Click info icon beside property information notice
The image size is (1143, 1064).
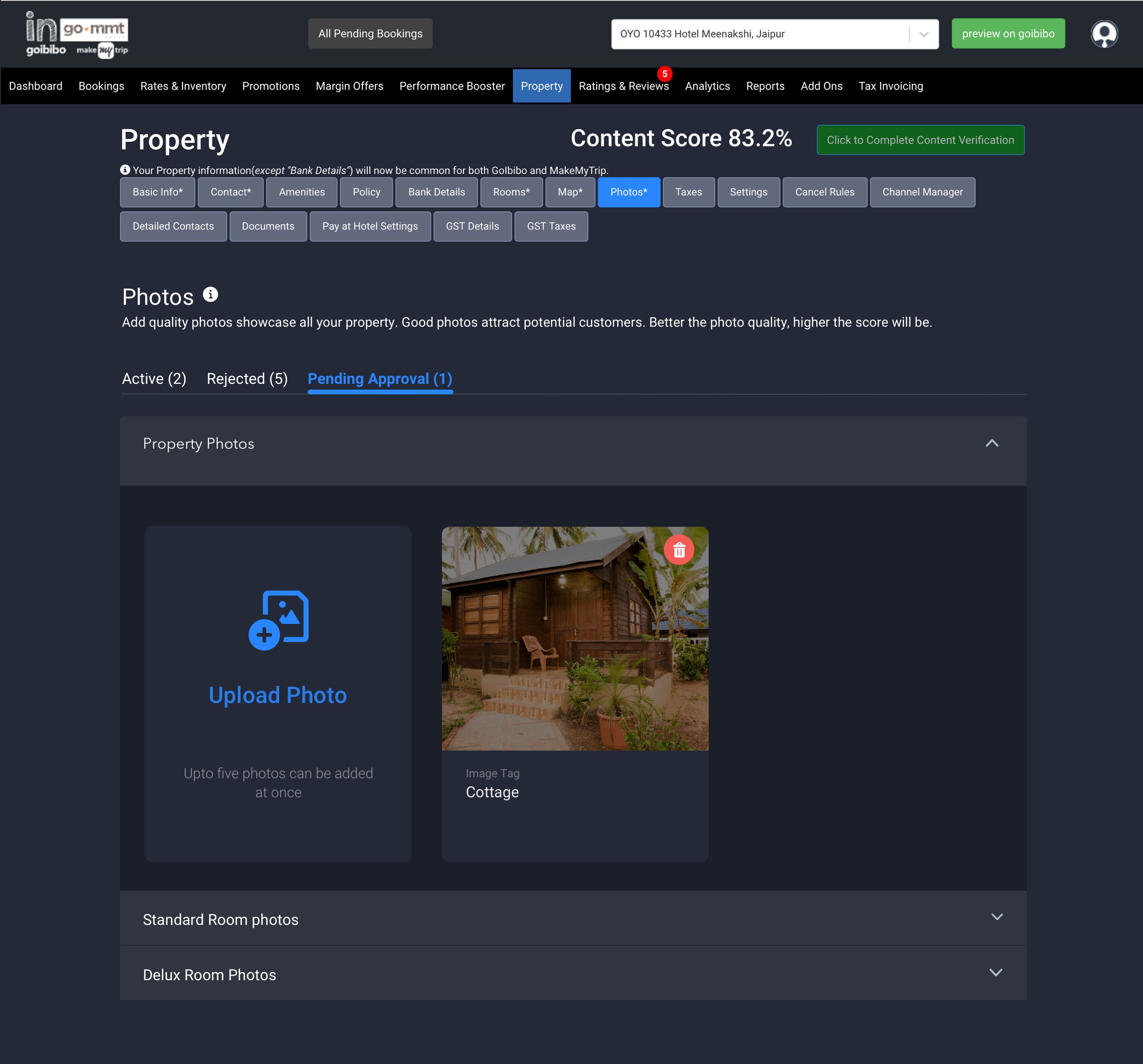point(125,170)
